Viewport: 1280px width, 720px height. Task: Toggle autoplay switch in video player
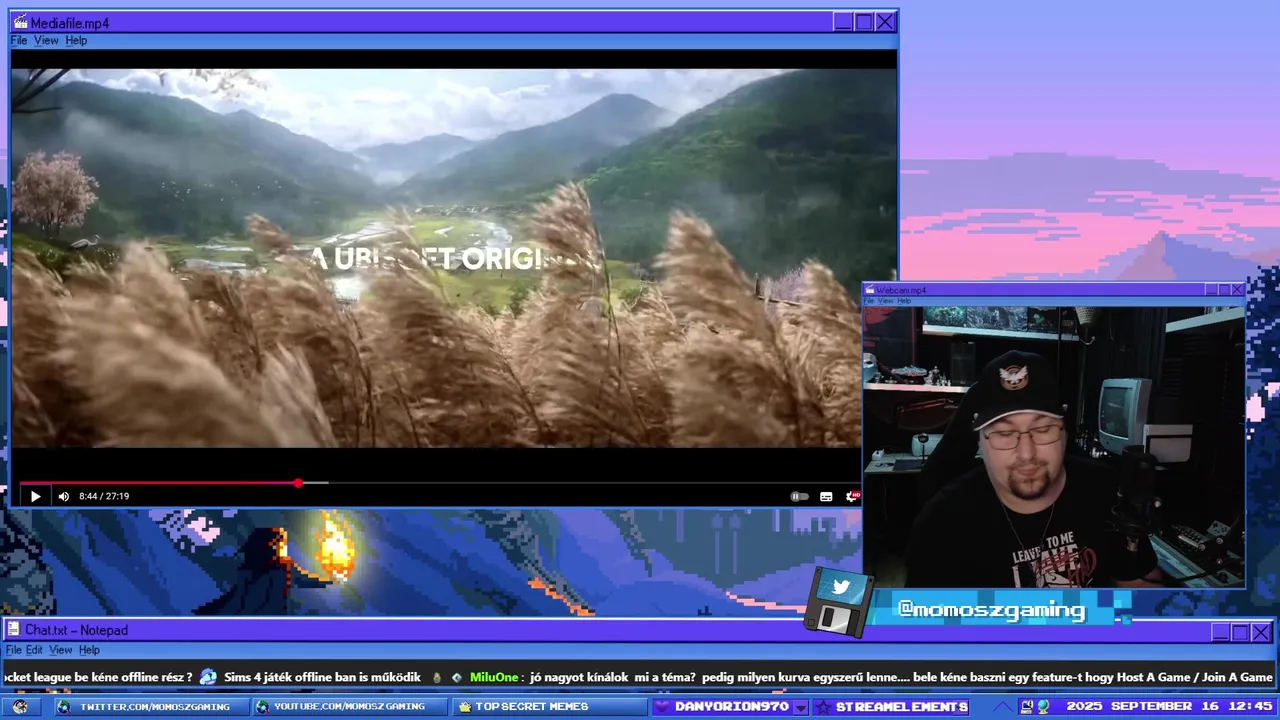point(799,496)
